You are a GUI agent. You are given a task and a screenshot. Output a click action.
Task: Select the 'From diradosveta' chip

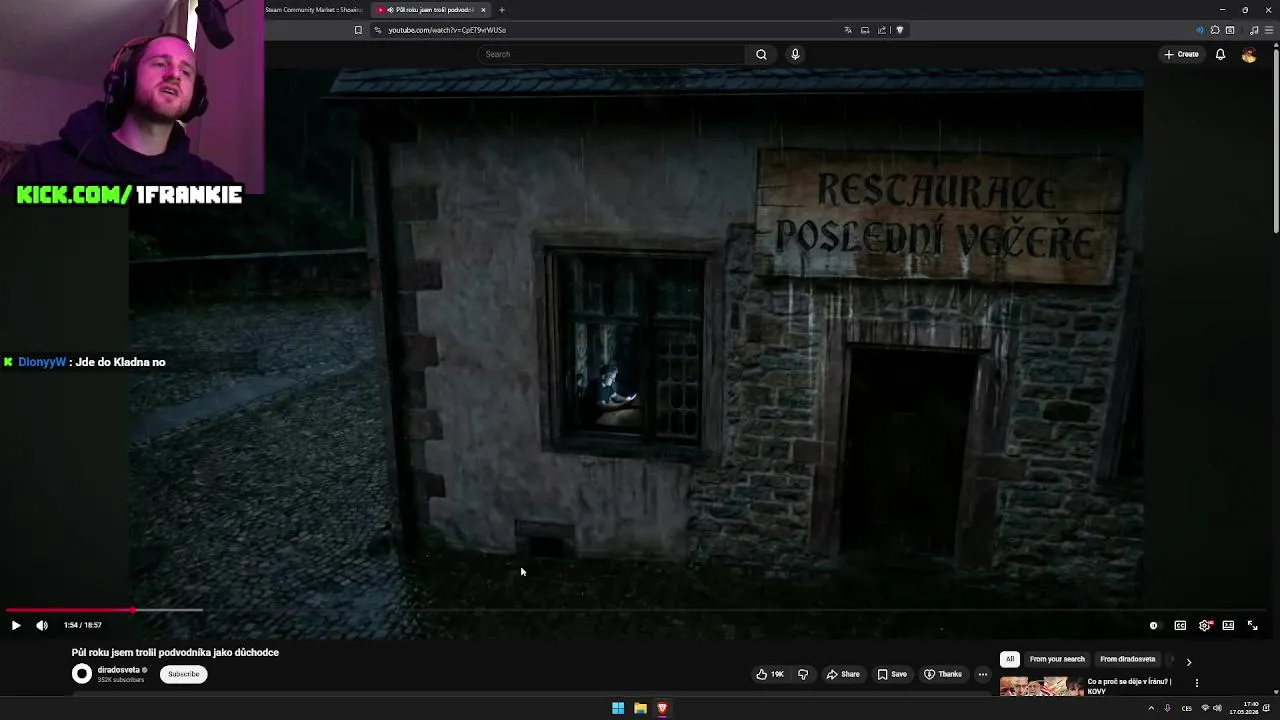tap(1127, 659)
